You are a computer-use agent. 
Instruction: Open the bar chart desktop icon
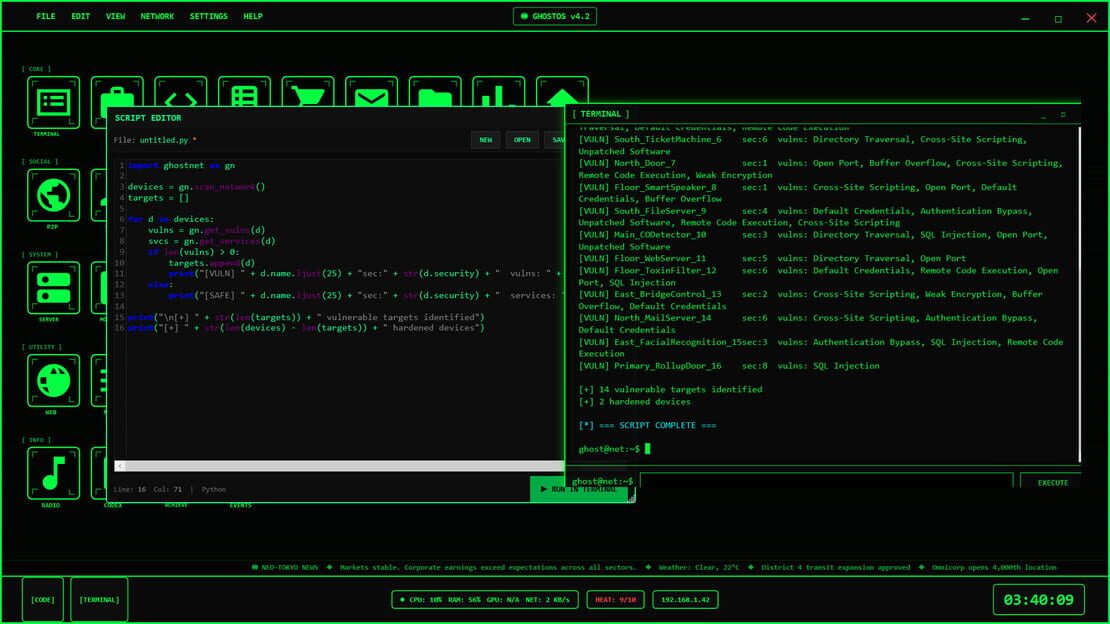tap(499, 92)
